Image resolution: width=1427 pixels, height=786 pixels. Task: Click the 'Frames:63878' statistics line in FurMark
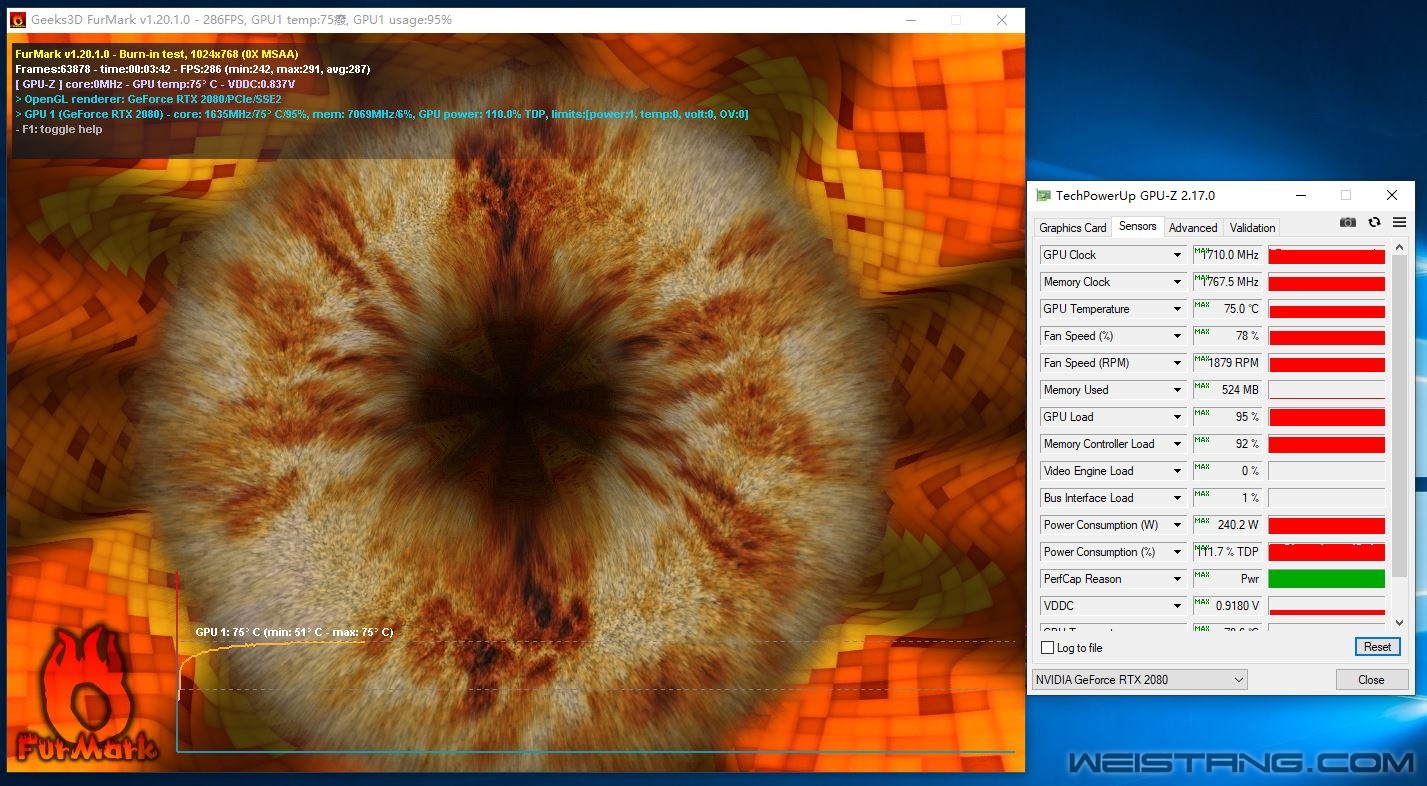point(193,69)
